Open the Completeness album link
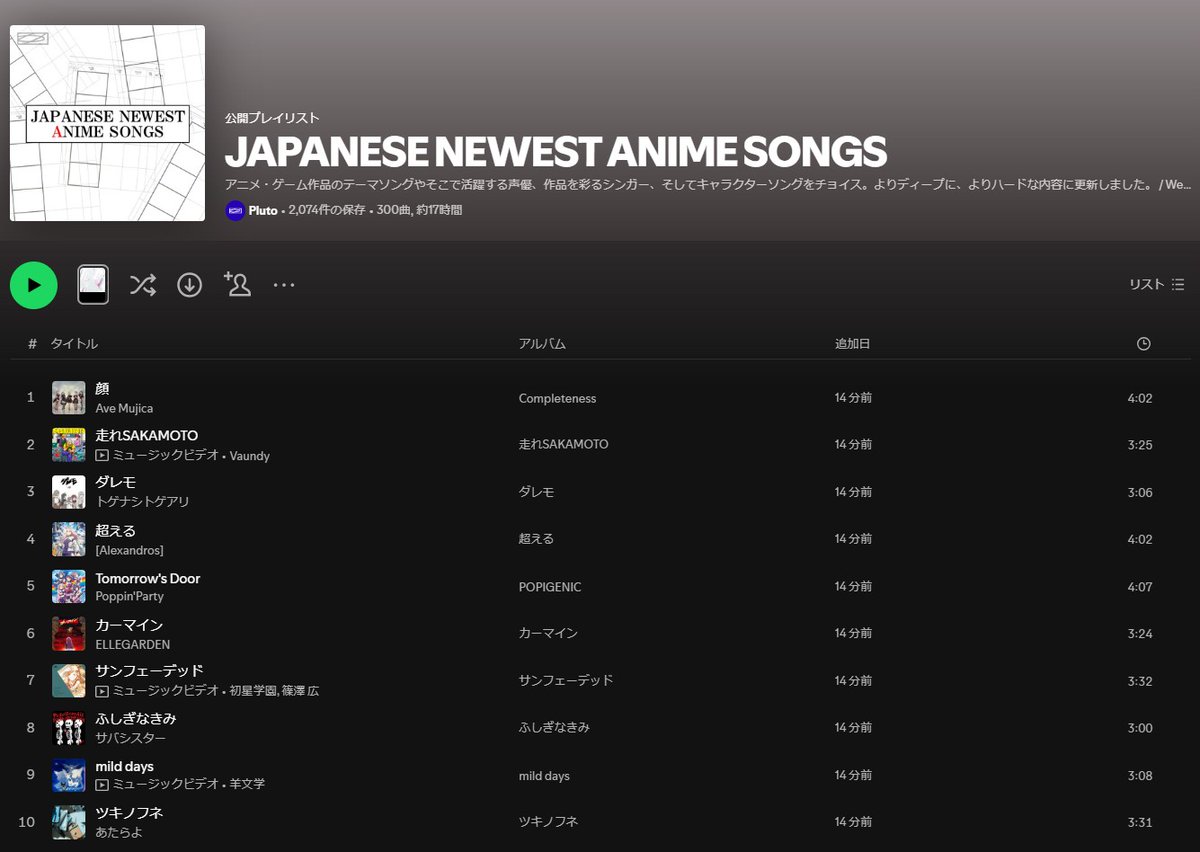Image resolution: width=1200 pixels, height=852 pixels. 557,398
